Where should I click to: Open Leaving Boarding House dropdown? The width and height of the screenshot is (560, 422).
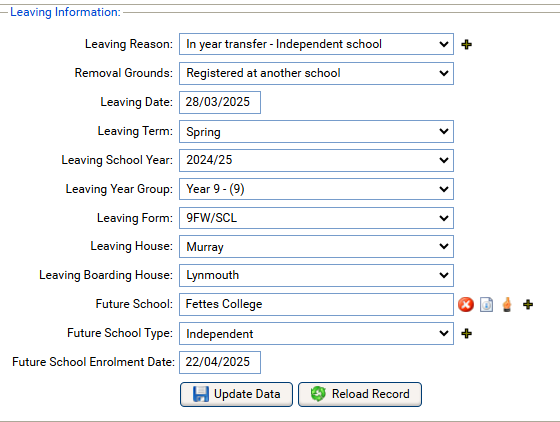(x=316, y=275)
